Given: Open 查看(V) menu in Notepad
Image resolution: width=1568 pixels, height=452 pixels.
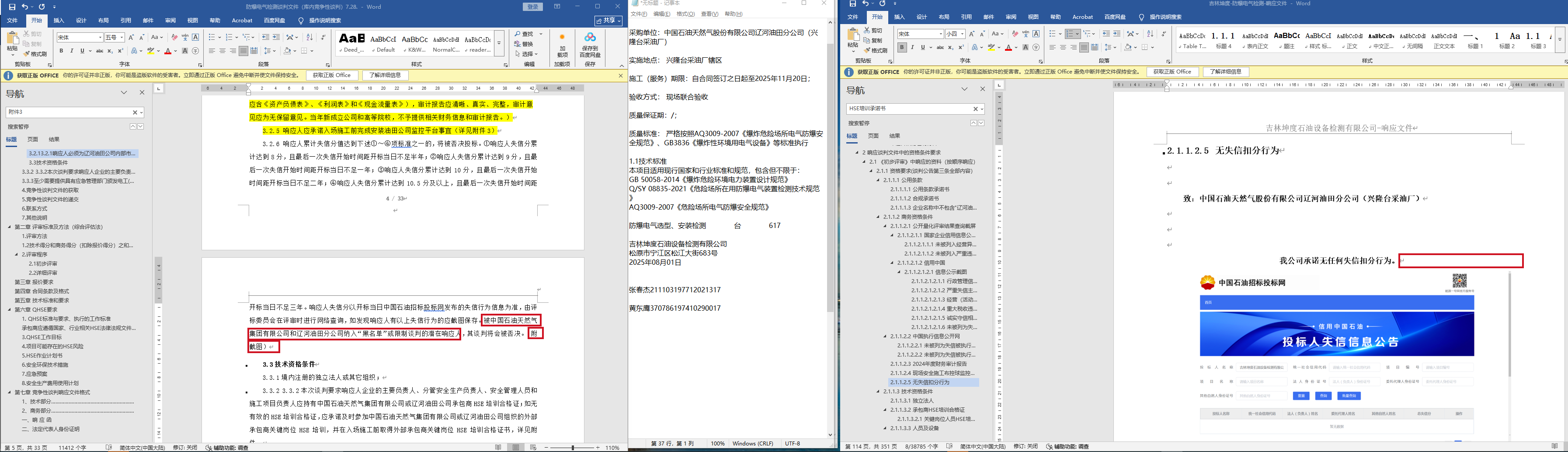Looking at the screenshot, I should (x=709, y=14).
